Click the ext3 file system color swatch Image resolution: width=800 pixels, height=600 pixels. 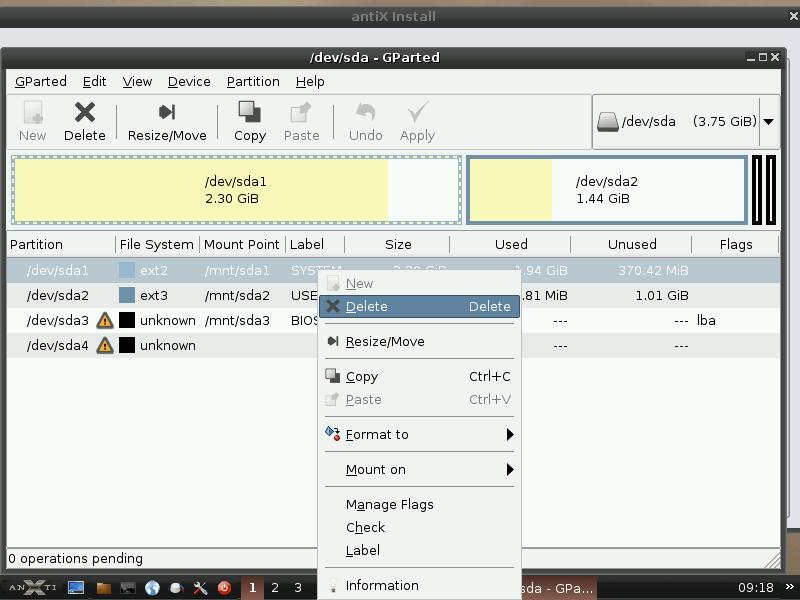tap(127, 295)
